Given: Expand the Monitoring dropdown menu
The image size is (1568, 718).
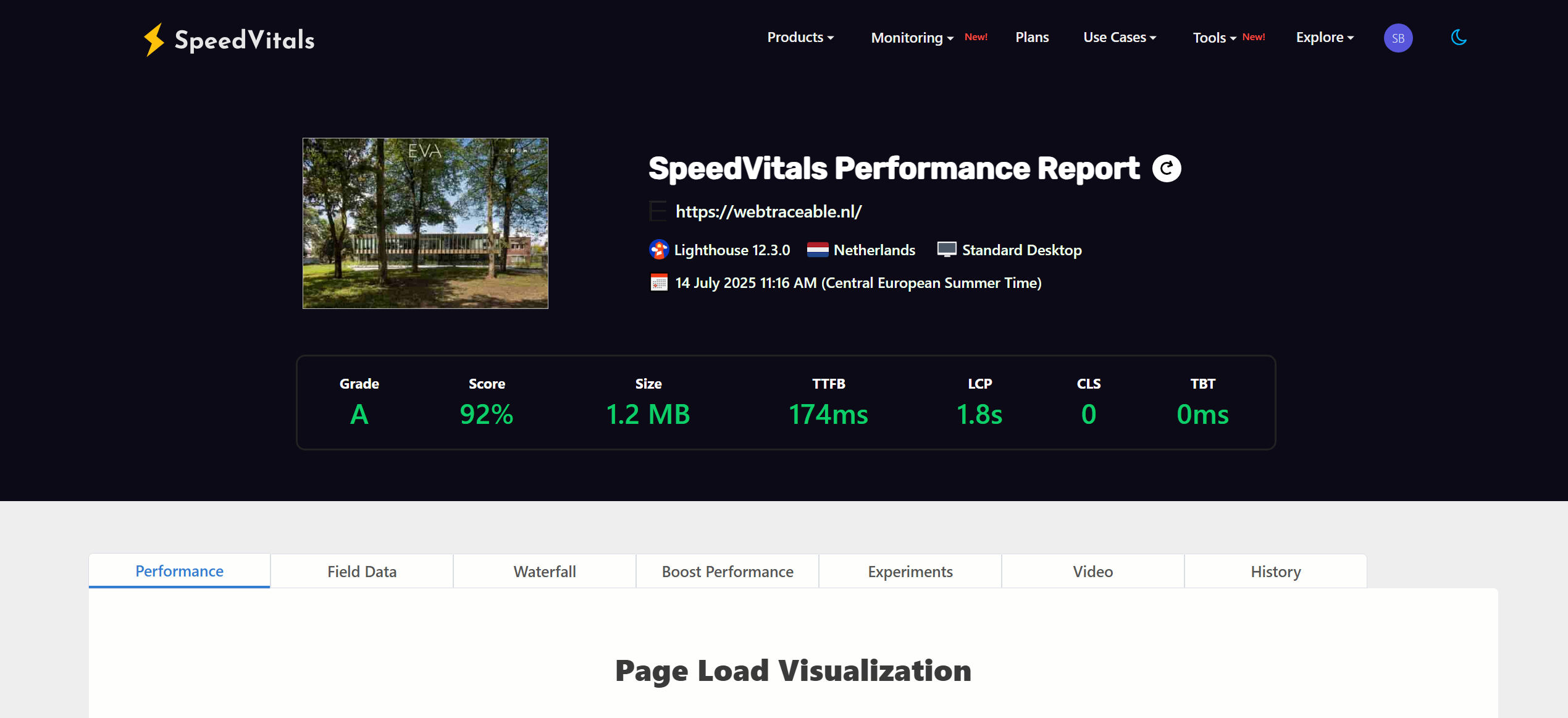Looking at the screenshot, I should [912, 38].
